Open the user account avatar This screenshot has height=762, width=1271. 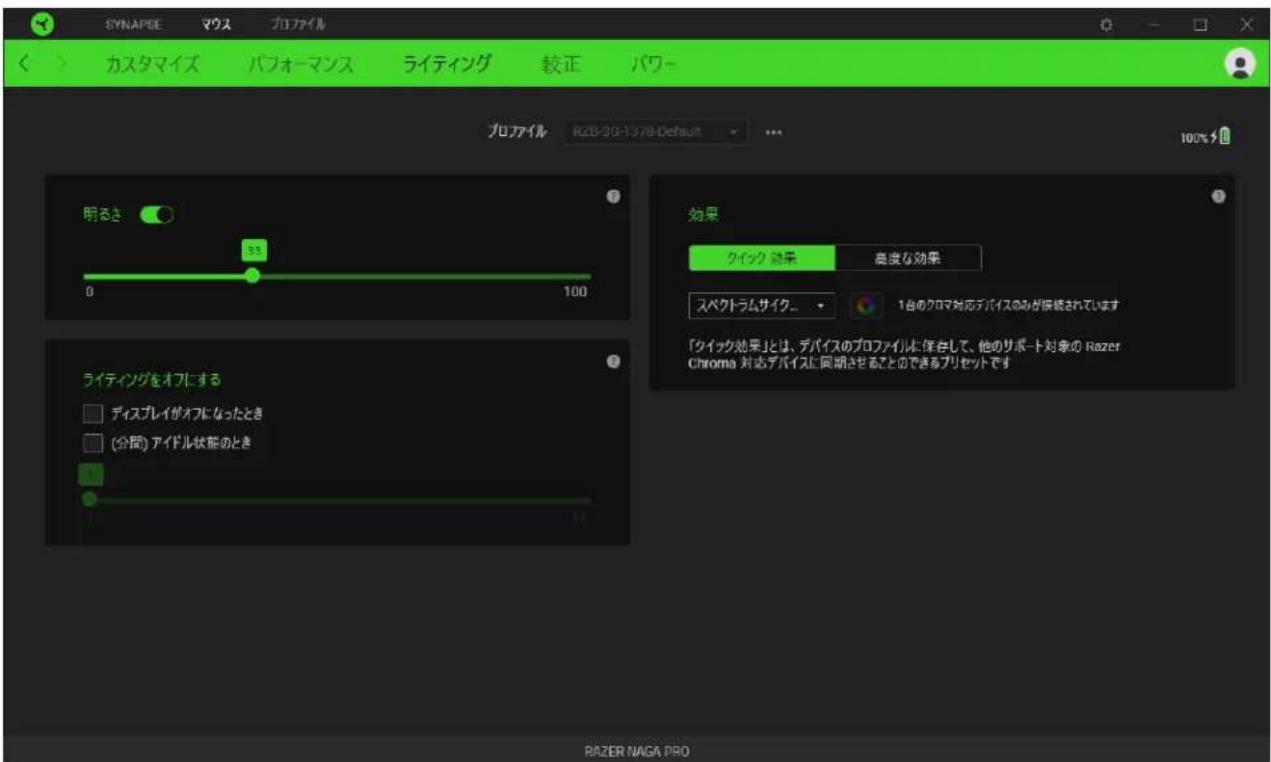1240,64
